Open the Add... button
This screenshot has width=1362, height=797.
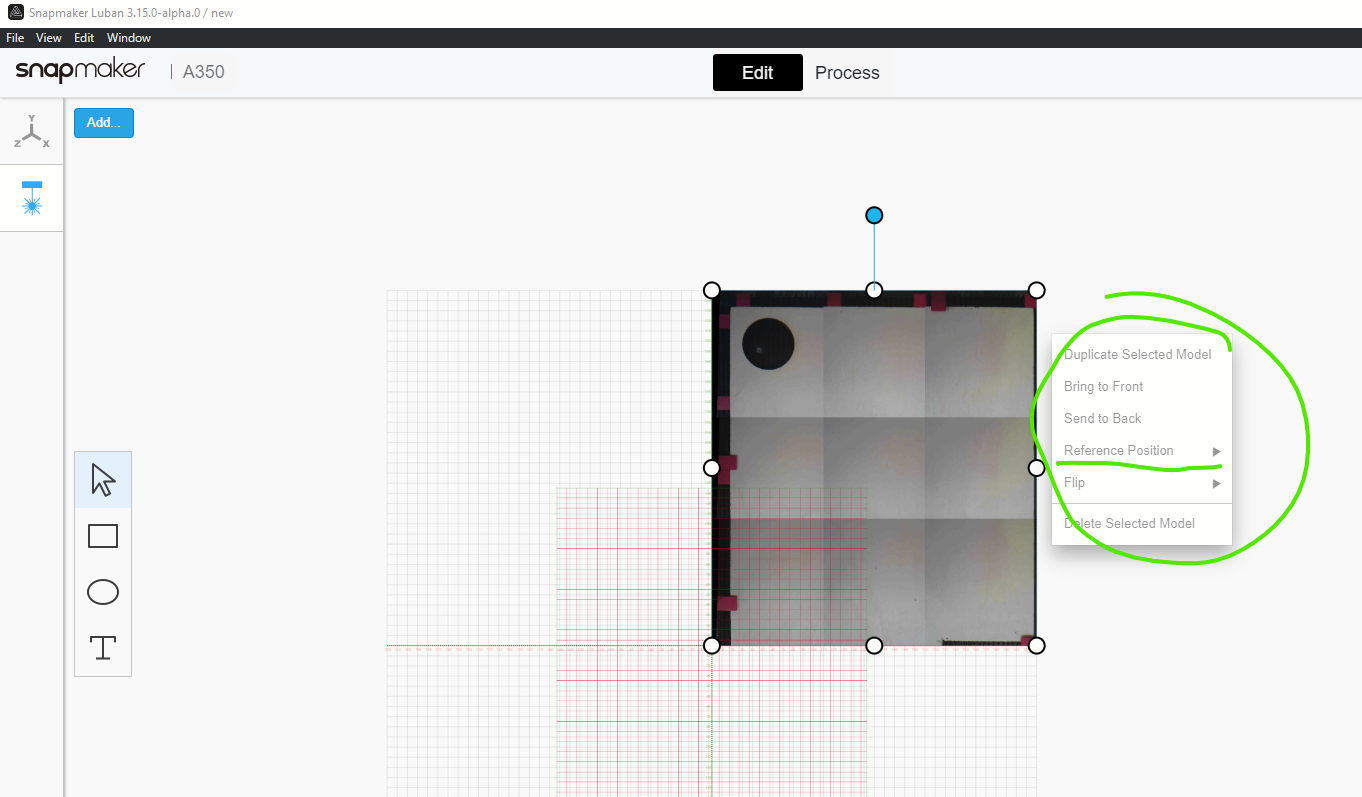tap(103, 122)
